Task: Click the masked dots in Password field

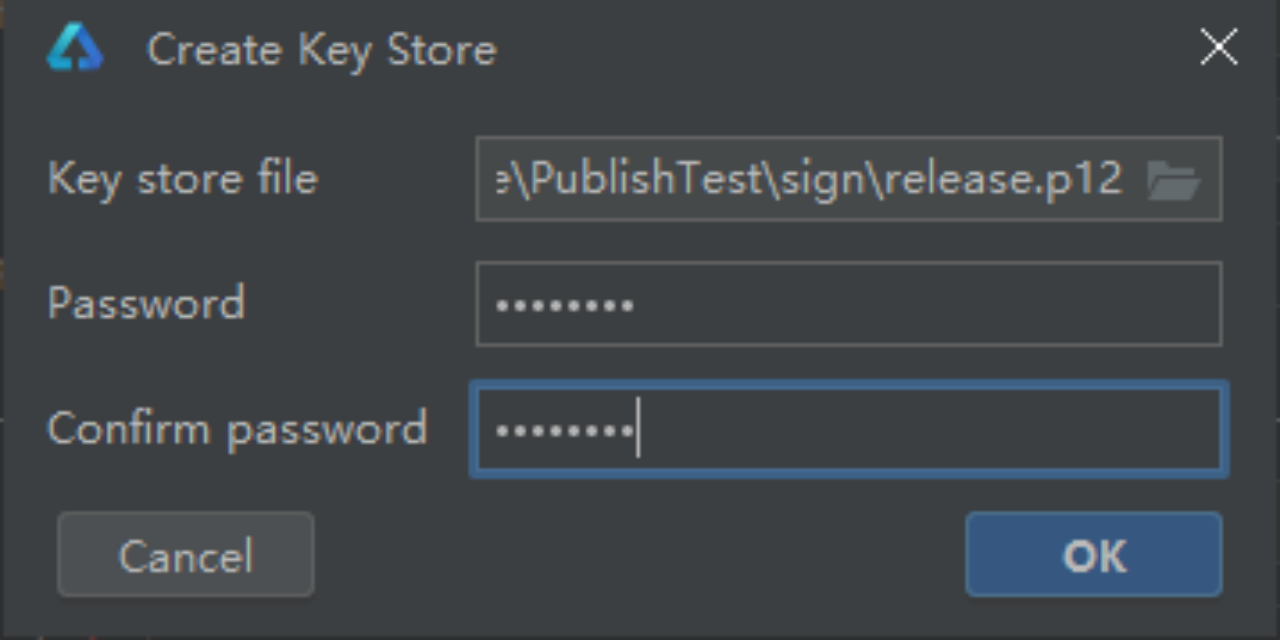Action: 565,305
